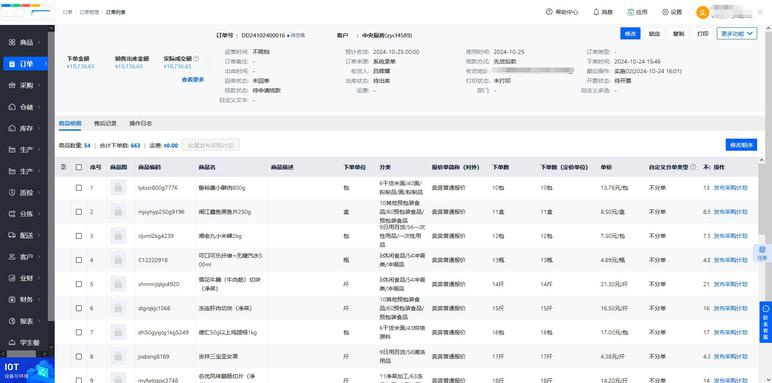Click the 库存 icon in sidebar
Image resolution: width=772 pixels, height=383 pixels.
(x=12, y=128)
